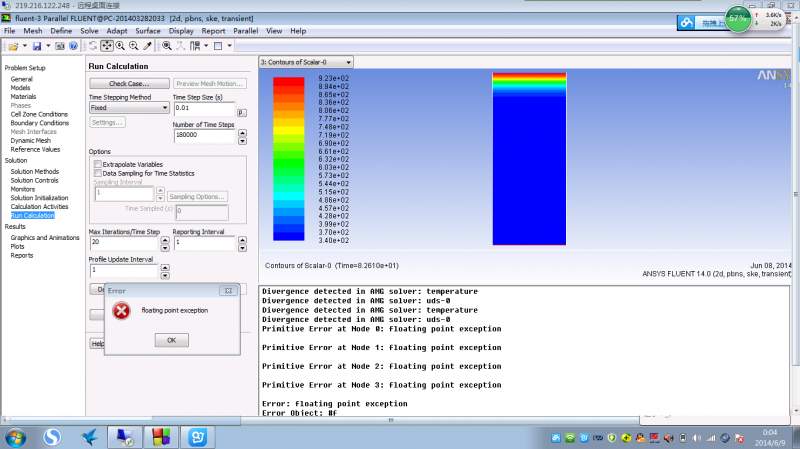Open the blue square app taskbar icon
This screenshot has height=449, width=800.
[x=197, y=437]
